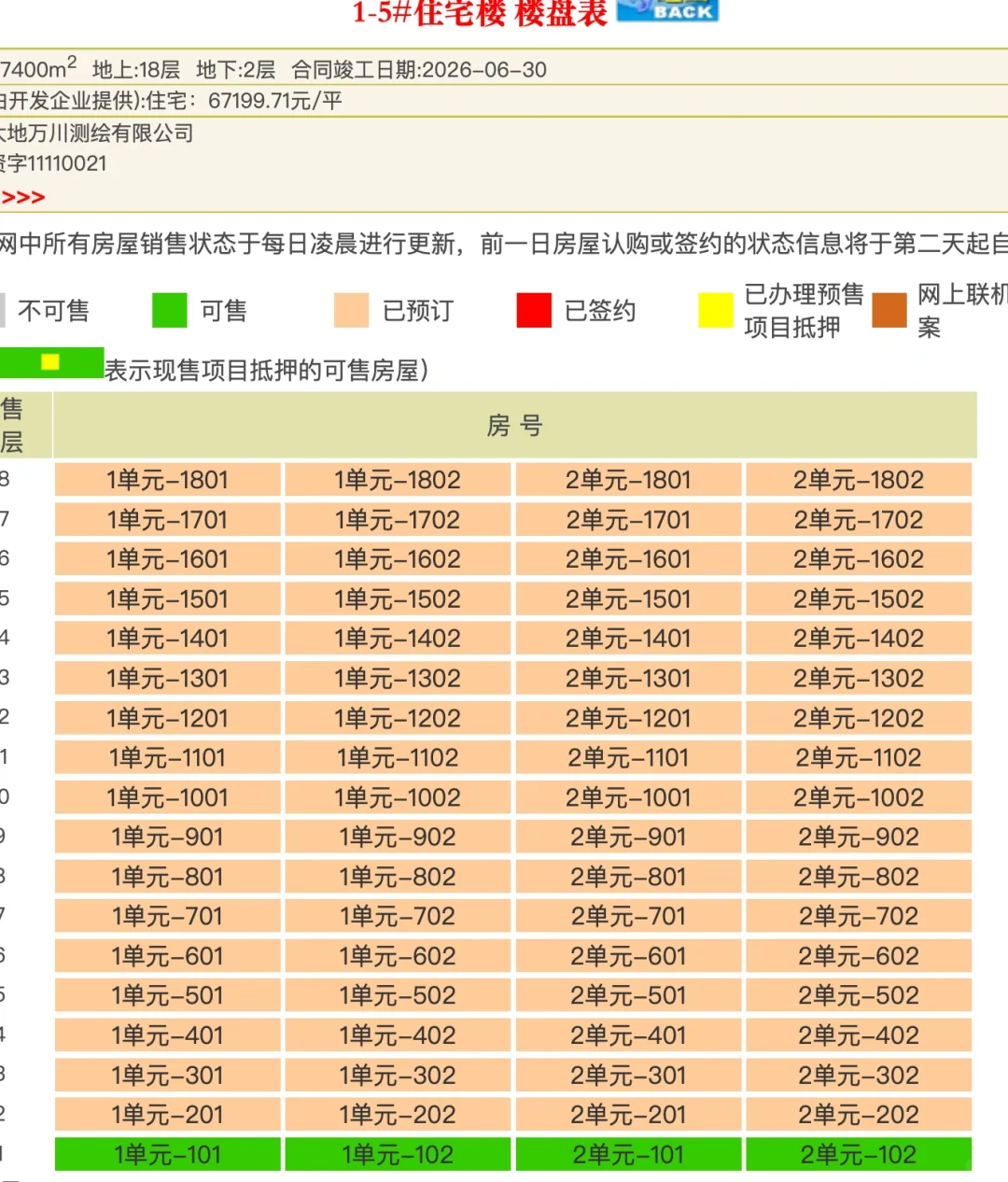Click cell 1单元-1501
The height and width of the screenshot is (1182, 1008).
coord(168,598)
